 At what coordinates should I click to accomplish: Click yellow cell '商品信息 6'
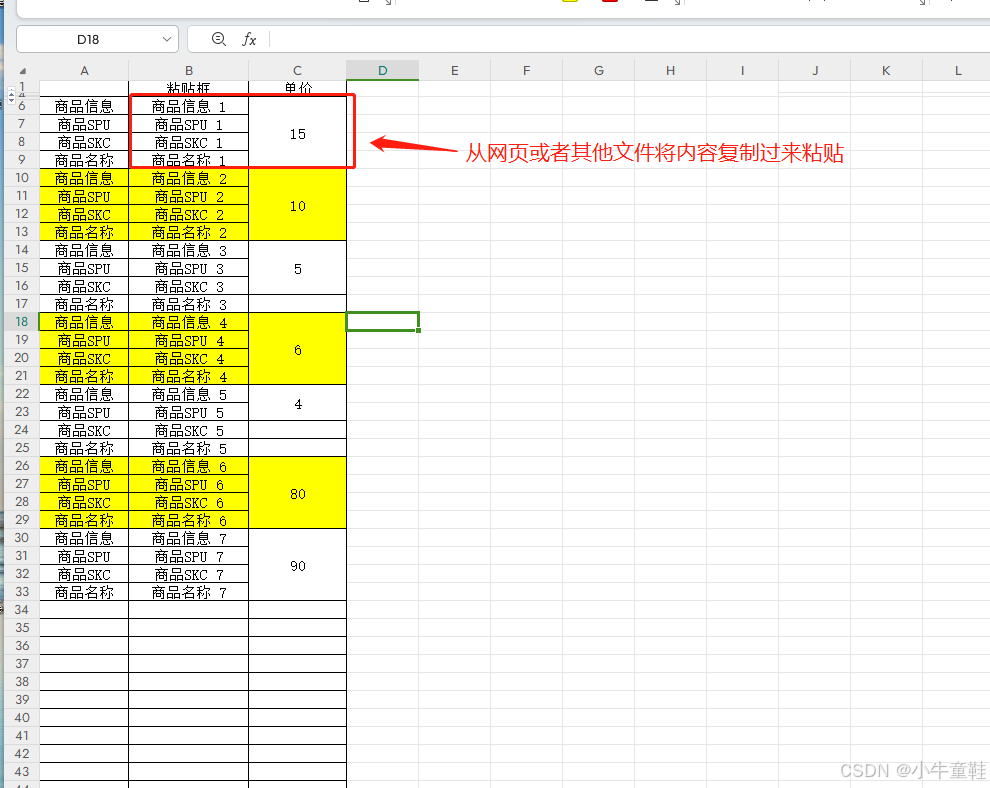(189, 466)
